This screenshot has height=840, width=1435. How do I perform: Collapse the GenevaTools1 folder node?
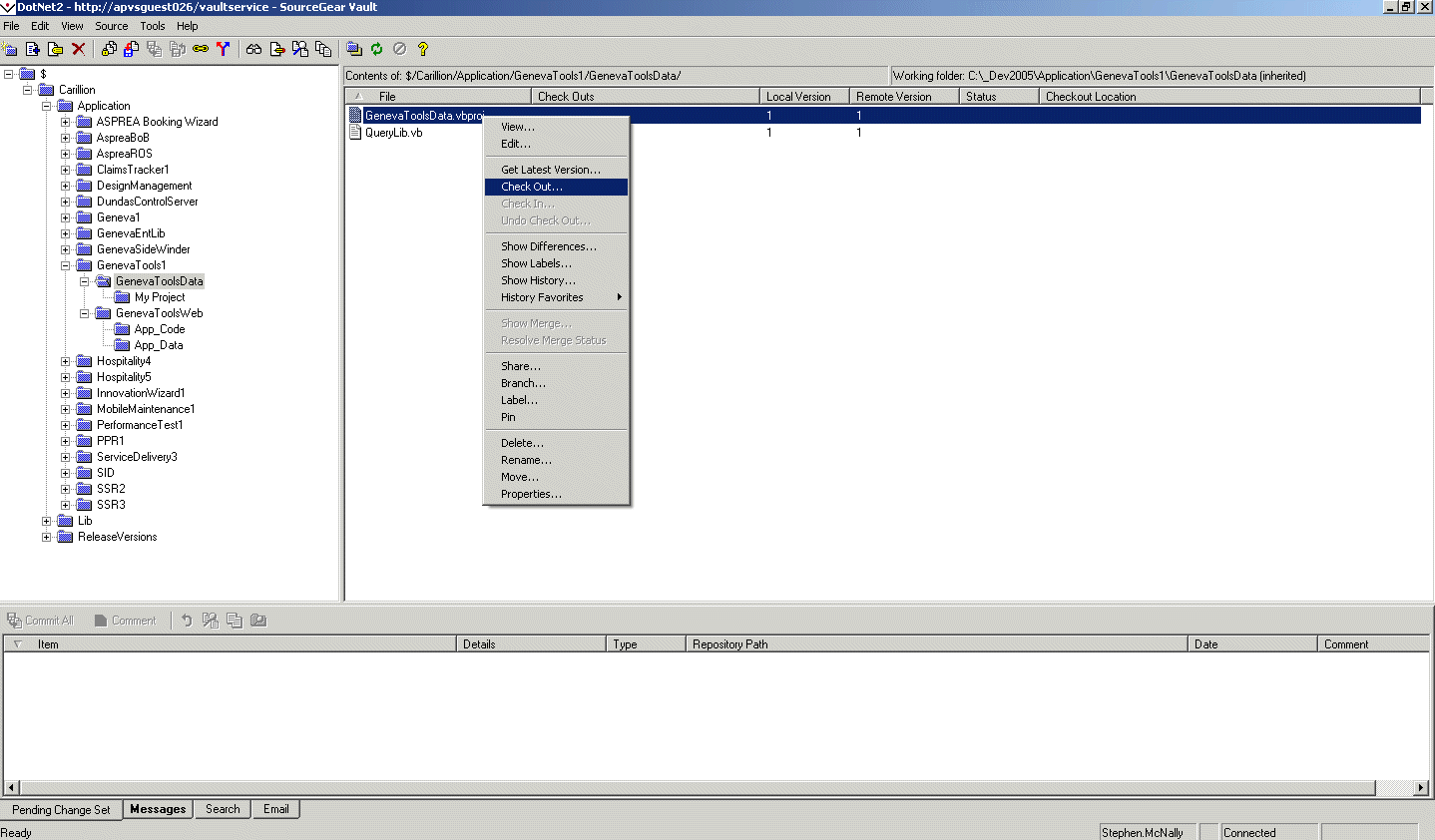tap(66, 265)
